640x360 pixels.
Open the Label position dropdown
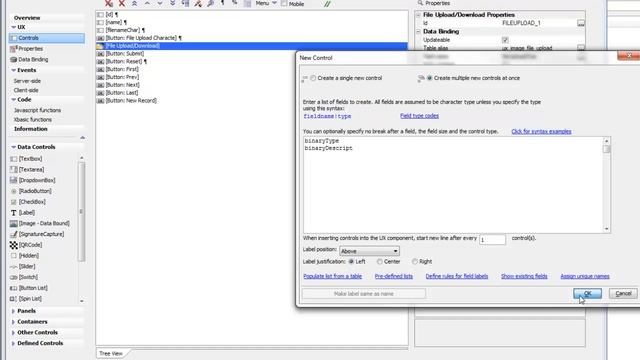pos(369,251)
